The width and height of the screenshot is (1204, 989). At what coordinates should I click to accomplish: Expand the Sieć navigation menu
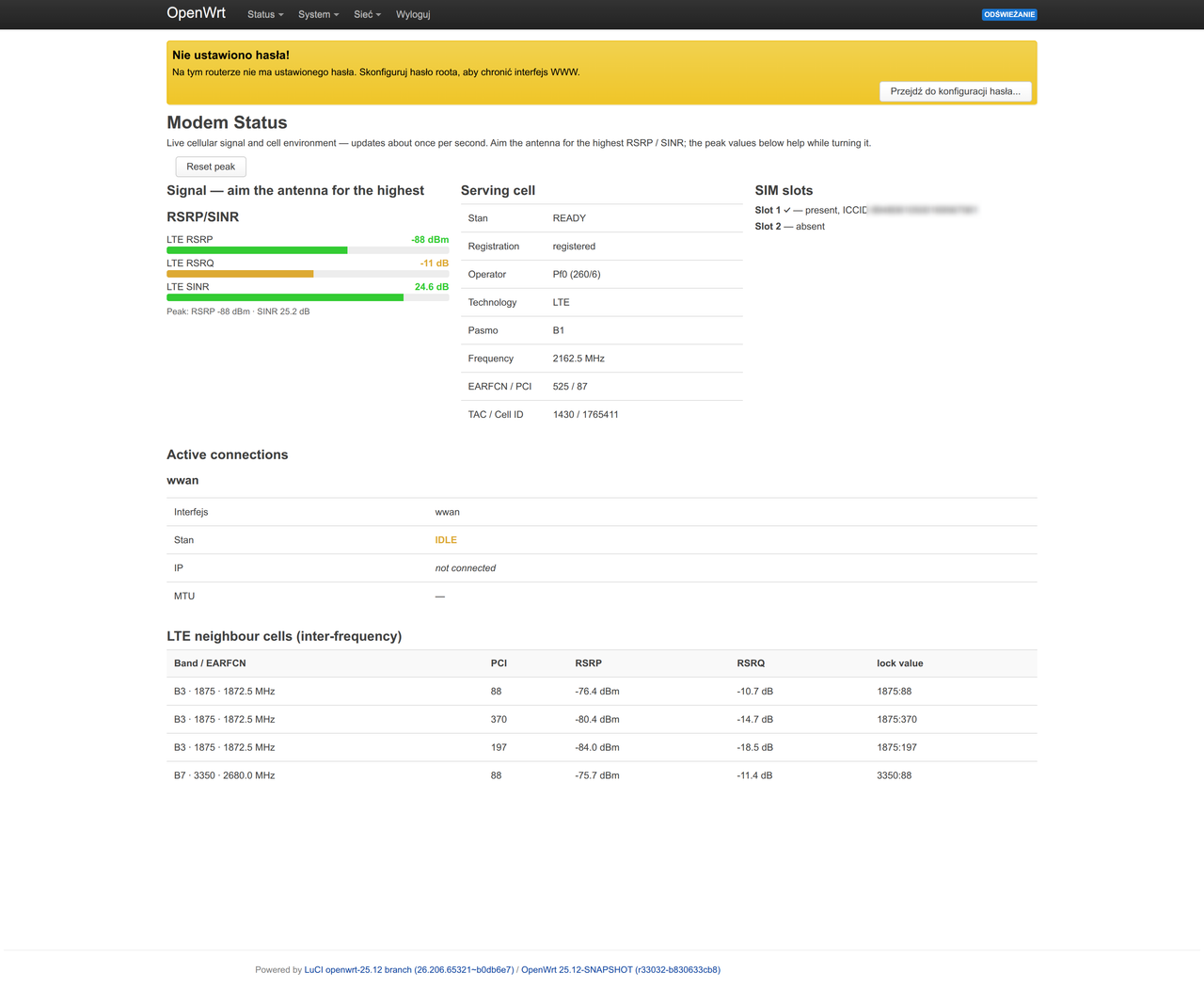(367, 14)
